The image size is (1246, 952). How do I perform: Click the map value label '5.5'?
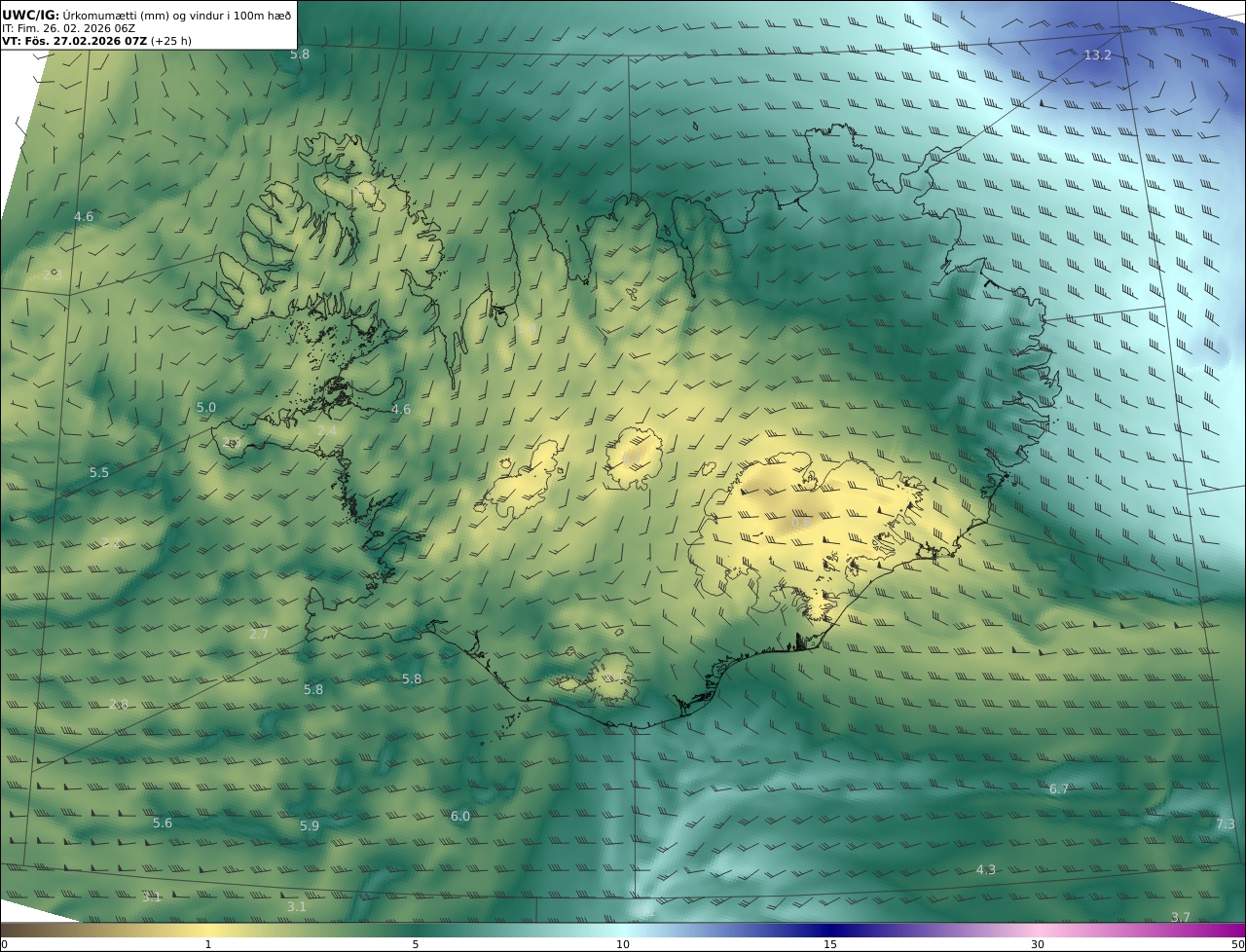(x=99, y=472)
